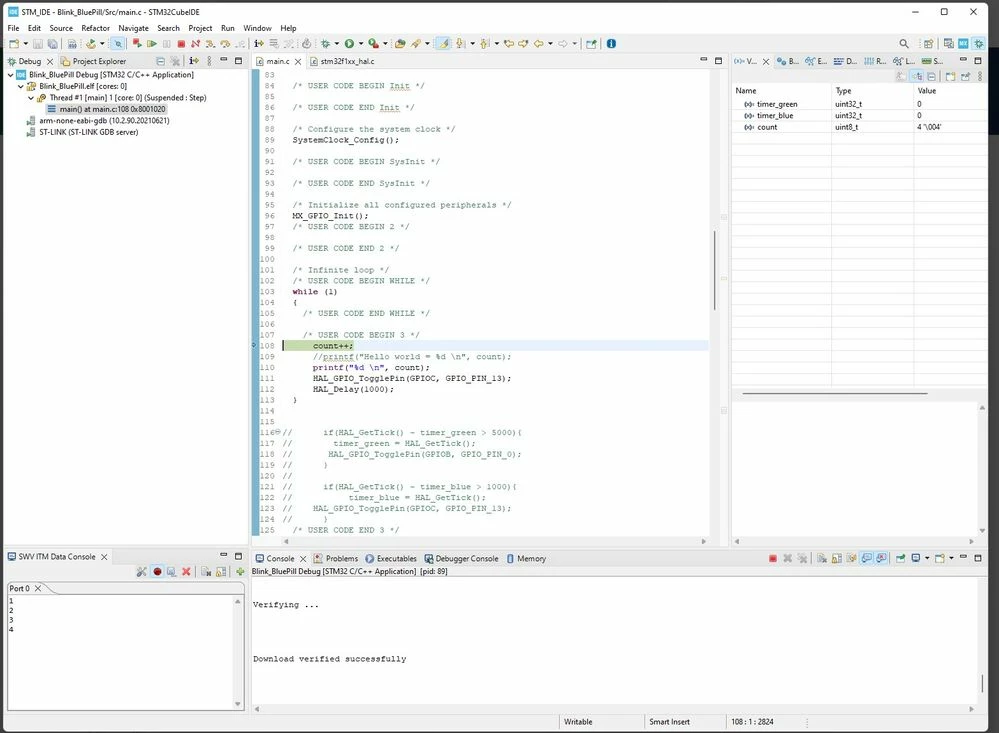The width and height of the screenshot is (999, 733).
Task: Open the Executables tab
Action: [x=391, y=558]
